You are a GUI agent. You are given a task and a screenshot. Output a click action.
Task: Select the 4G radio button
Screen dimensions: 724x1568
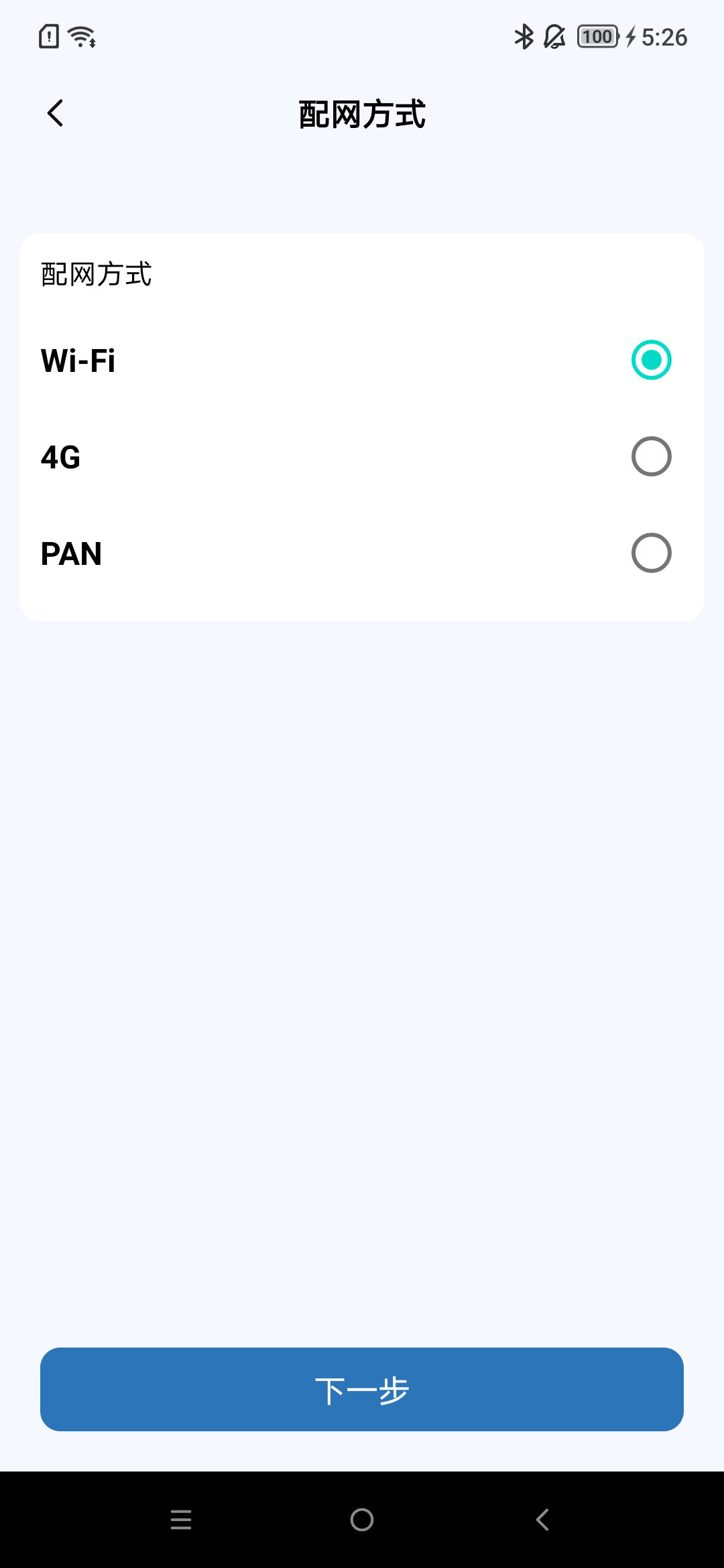[651, 456]
